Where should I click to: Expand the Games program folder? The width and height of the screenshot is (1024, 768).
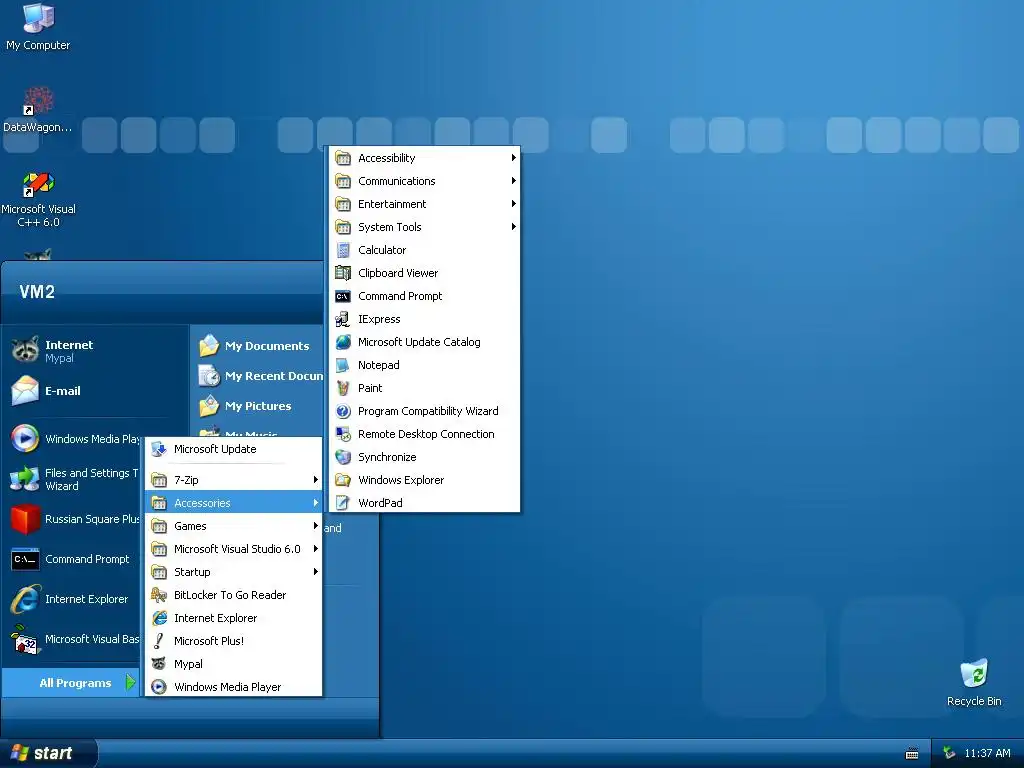pos(233,526)
